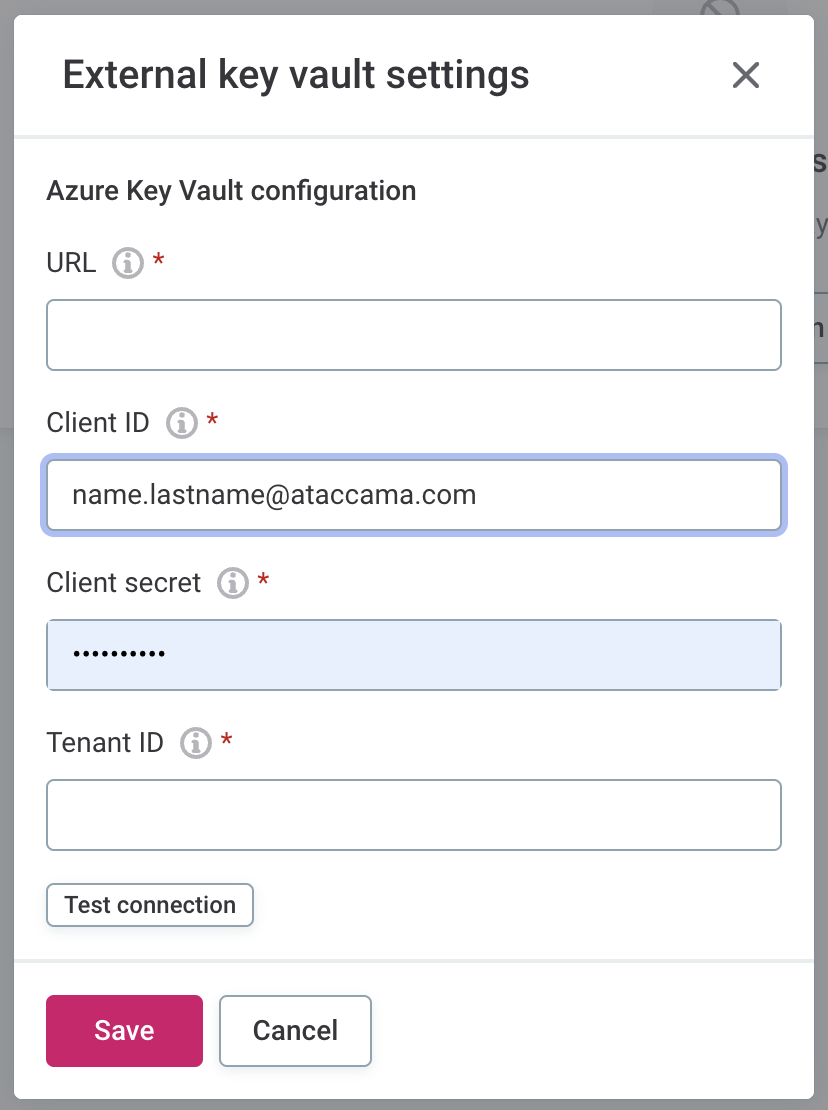The image size is (828, 1110).
Task: Click the Client ID label text
Action: click(x=98, y=423)
